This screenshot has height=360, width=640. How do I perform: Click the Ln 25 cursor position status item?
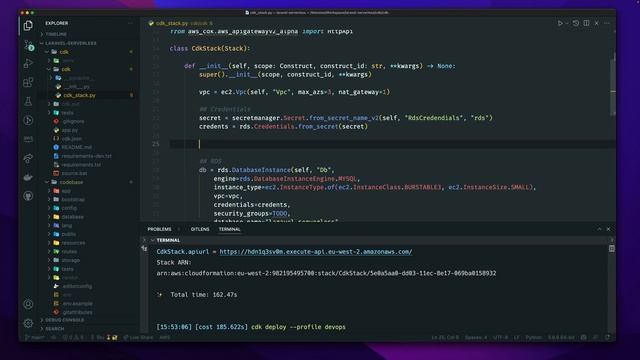(445, 338)
